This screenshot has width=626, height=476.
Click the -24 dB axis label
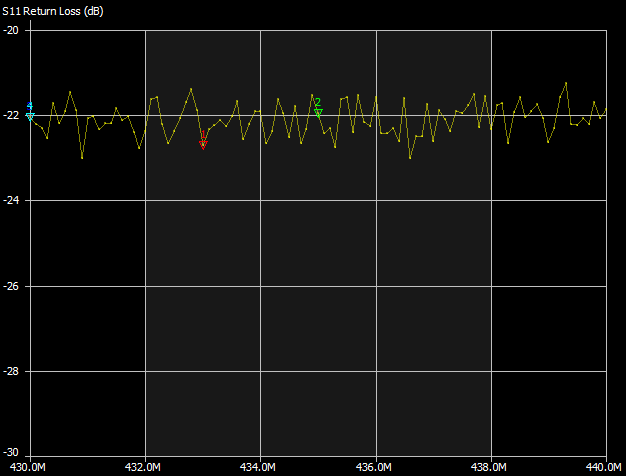[x=11, y=200]
